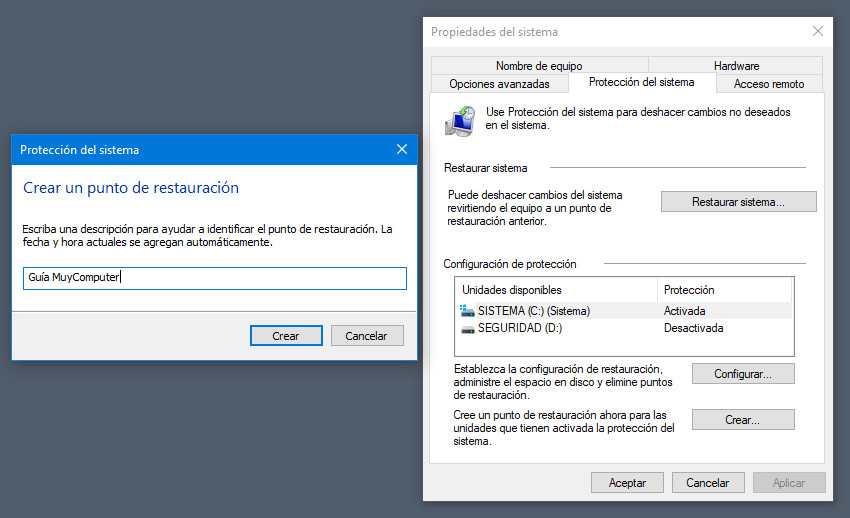
Task: Click Cancelar in Propiedades del sistema window
Action: click(x=708, y=483)
